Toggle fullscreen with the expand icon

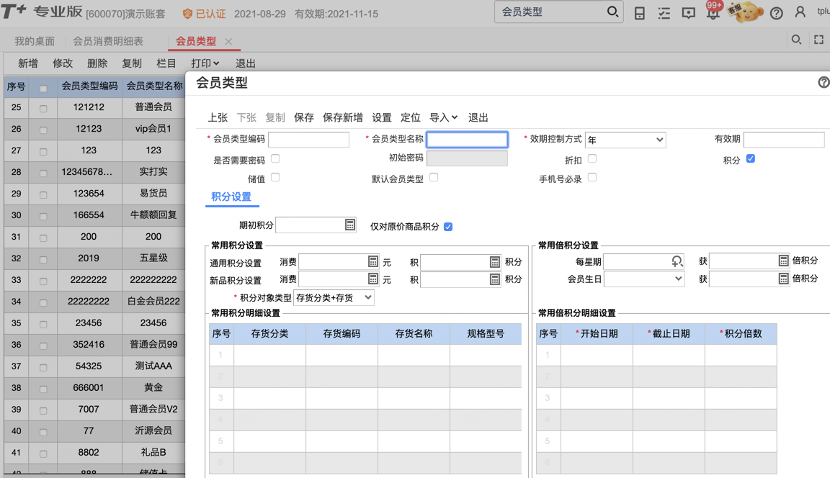point(818,40)
